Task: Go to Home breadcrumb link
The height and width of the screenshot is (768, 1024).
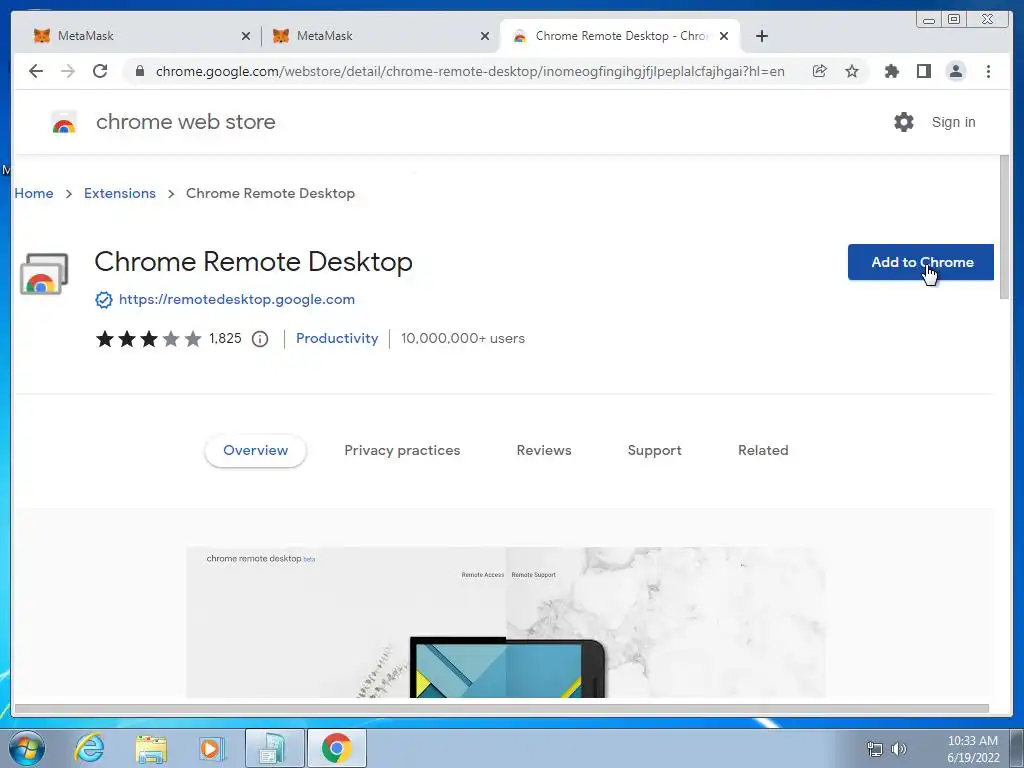Action: [34, 193]
